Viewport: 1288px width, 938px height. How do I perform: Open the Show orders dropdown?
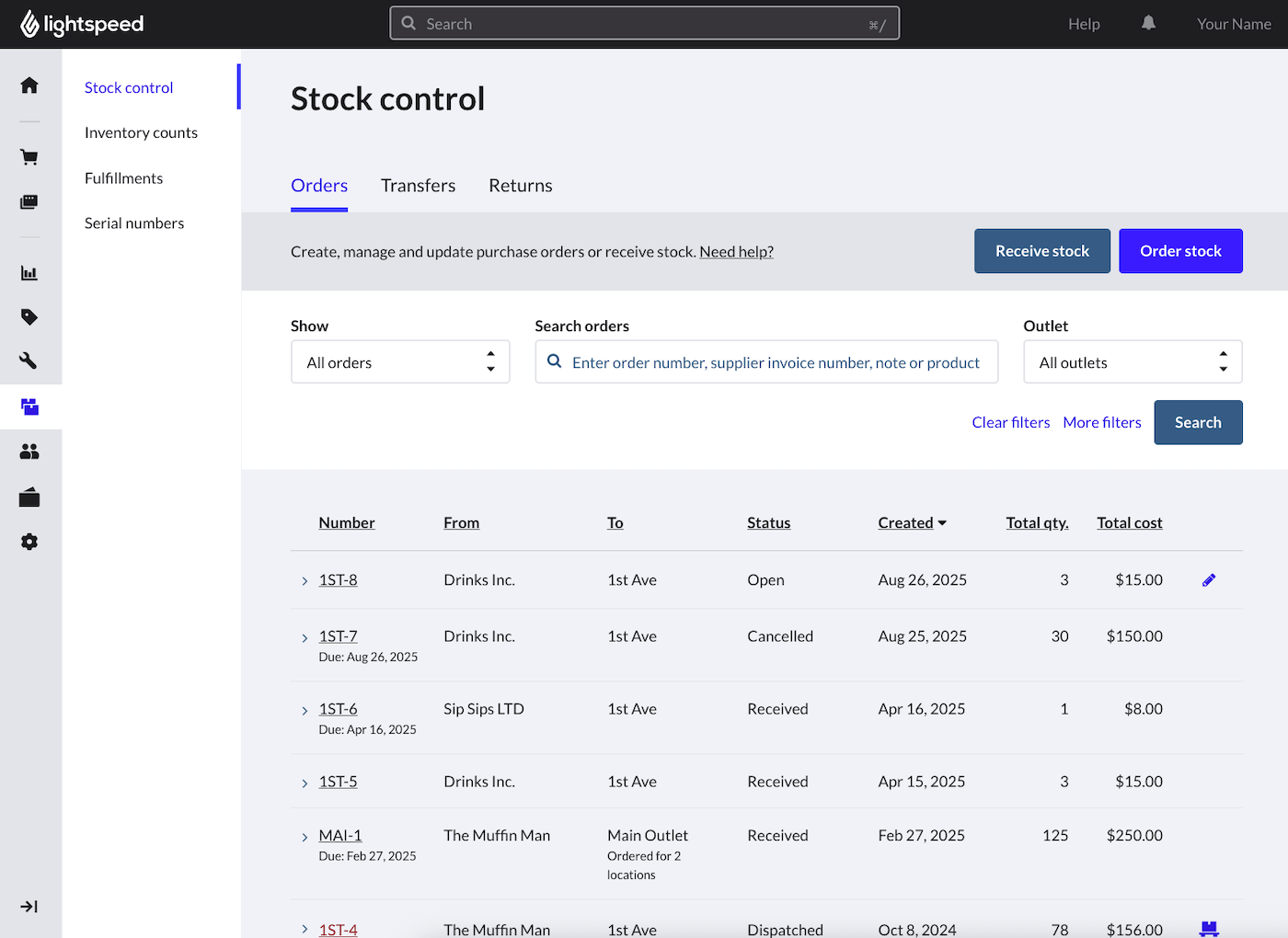(x=400, y=362)
